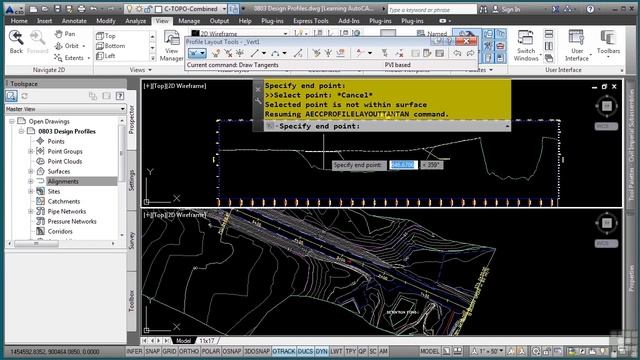Open the Draw Tangents tool dropdown arrow
640x360 pixels.
coord(202,53)
